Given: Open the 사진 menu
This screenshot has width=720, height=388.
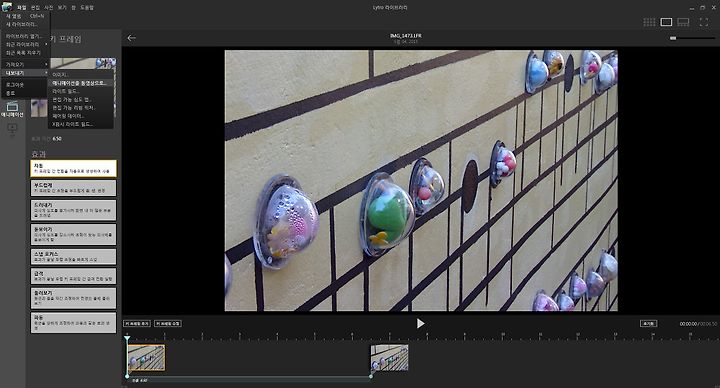Looking at the screenshot, I should pos(48,8).
